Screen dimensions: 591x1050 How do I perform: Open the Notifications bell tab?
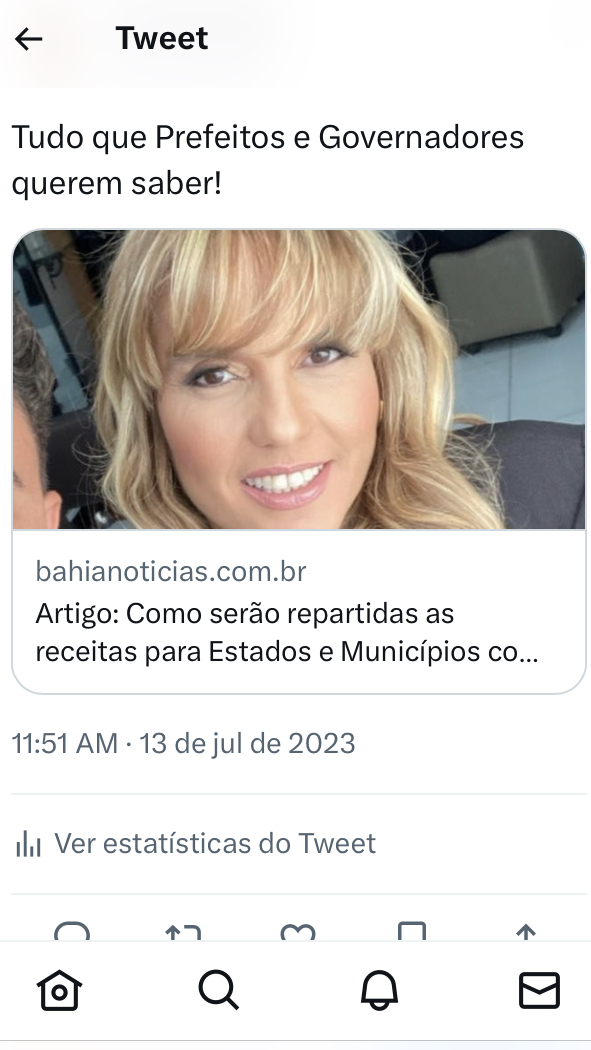[x=379, y=990]
